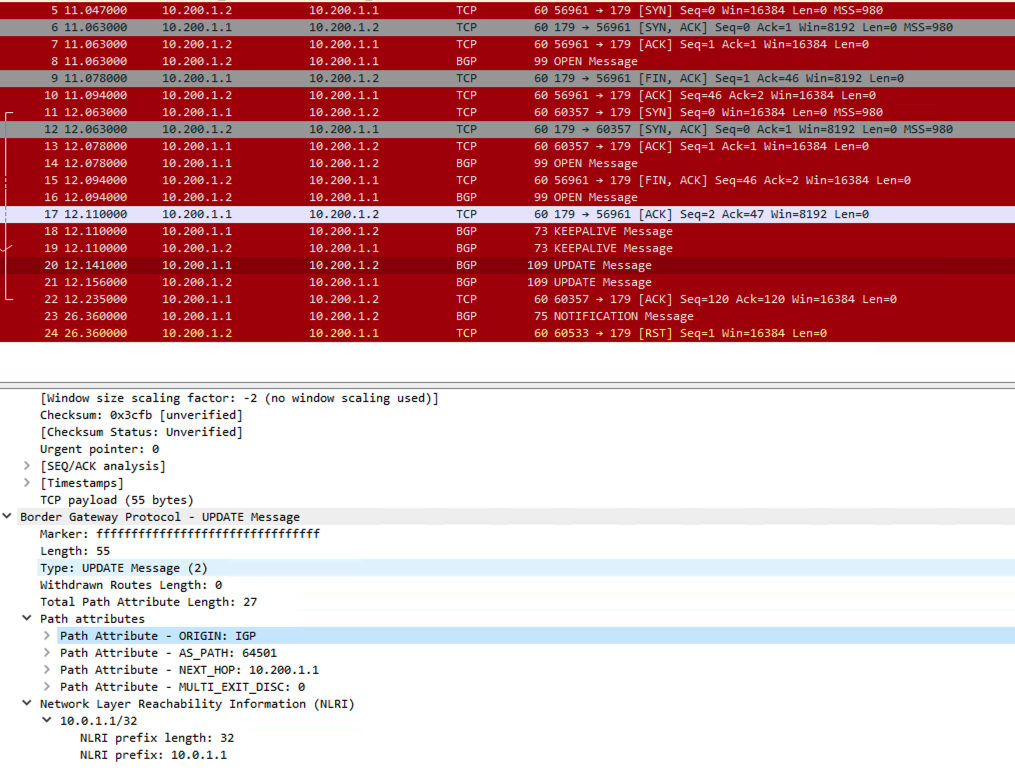Collapse the 10.0.1.1/32 NLRI entry
This screenshot has width=1015, height=772.
pos(47,720)
